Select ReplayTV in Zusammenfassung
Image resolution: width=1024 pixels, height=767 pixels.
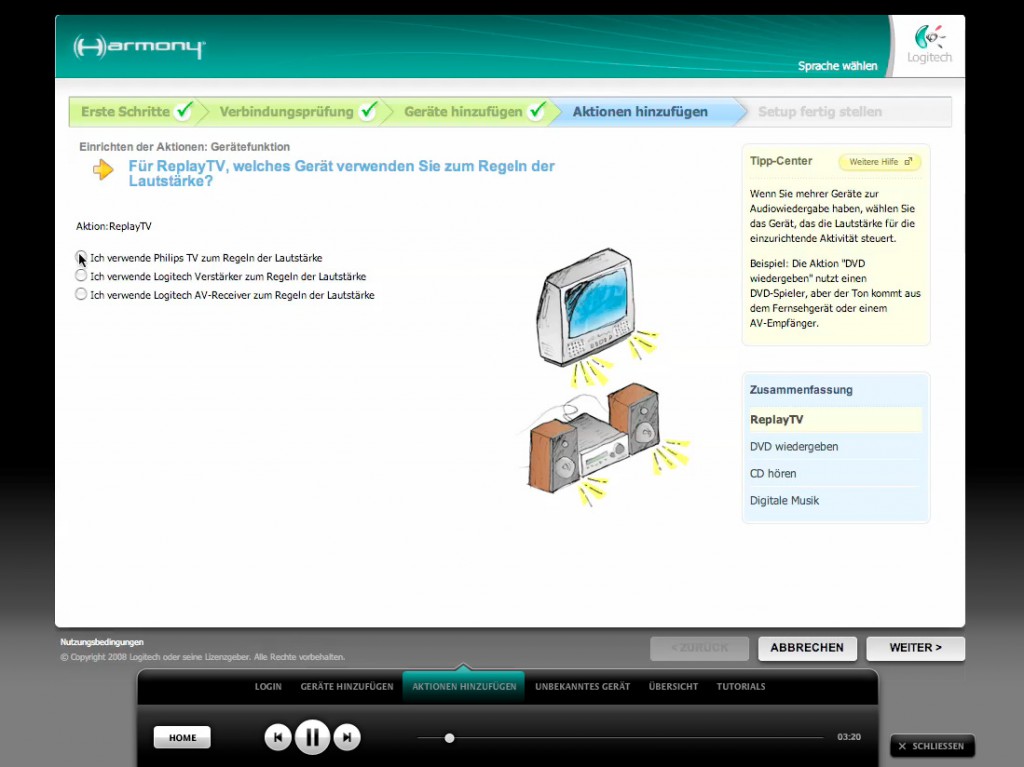pos(835,419)
